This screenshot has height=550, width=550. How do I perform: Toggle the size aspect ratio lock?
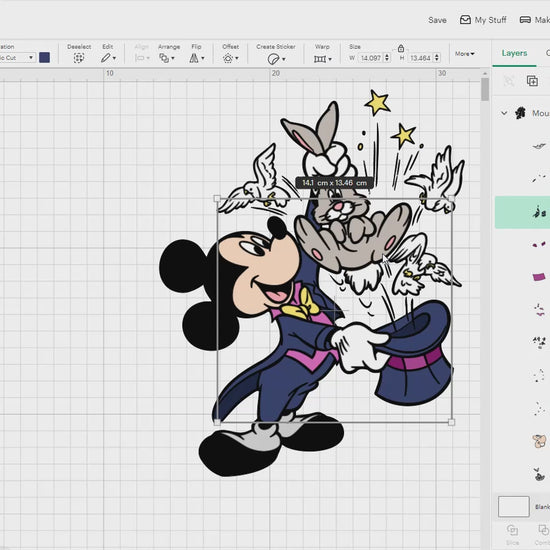(x=401, y=48)
